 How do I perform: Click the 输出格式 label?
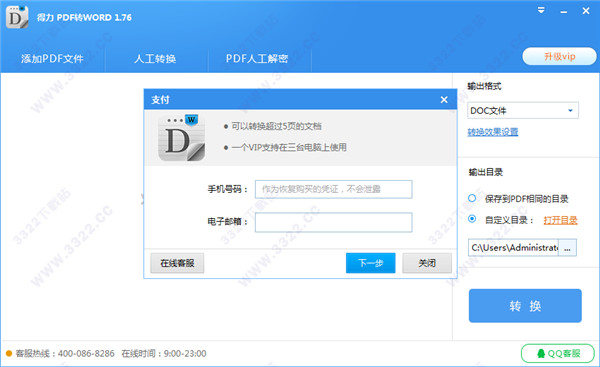tap(484, 86)
